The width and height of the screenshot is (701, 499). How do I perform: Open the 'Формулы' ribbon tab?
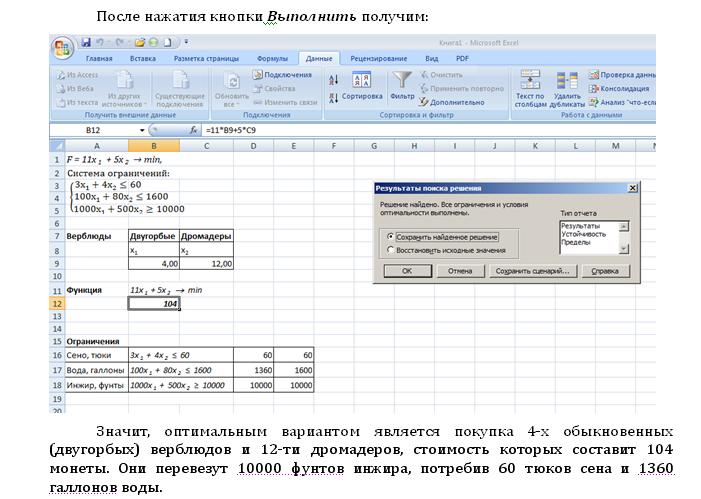coord(272,59)
